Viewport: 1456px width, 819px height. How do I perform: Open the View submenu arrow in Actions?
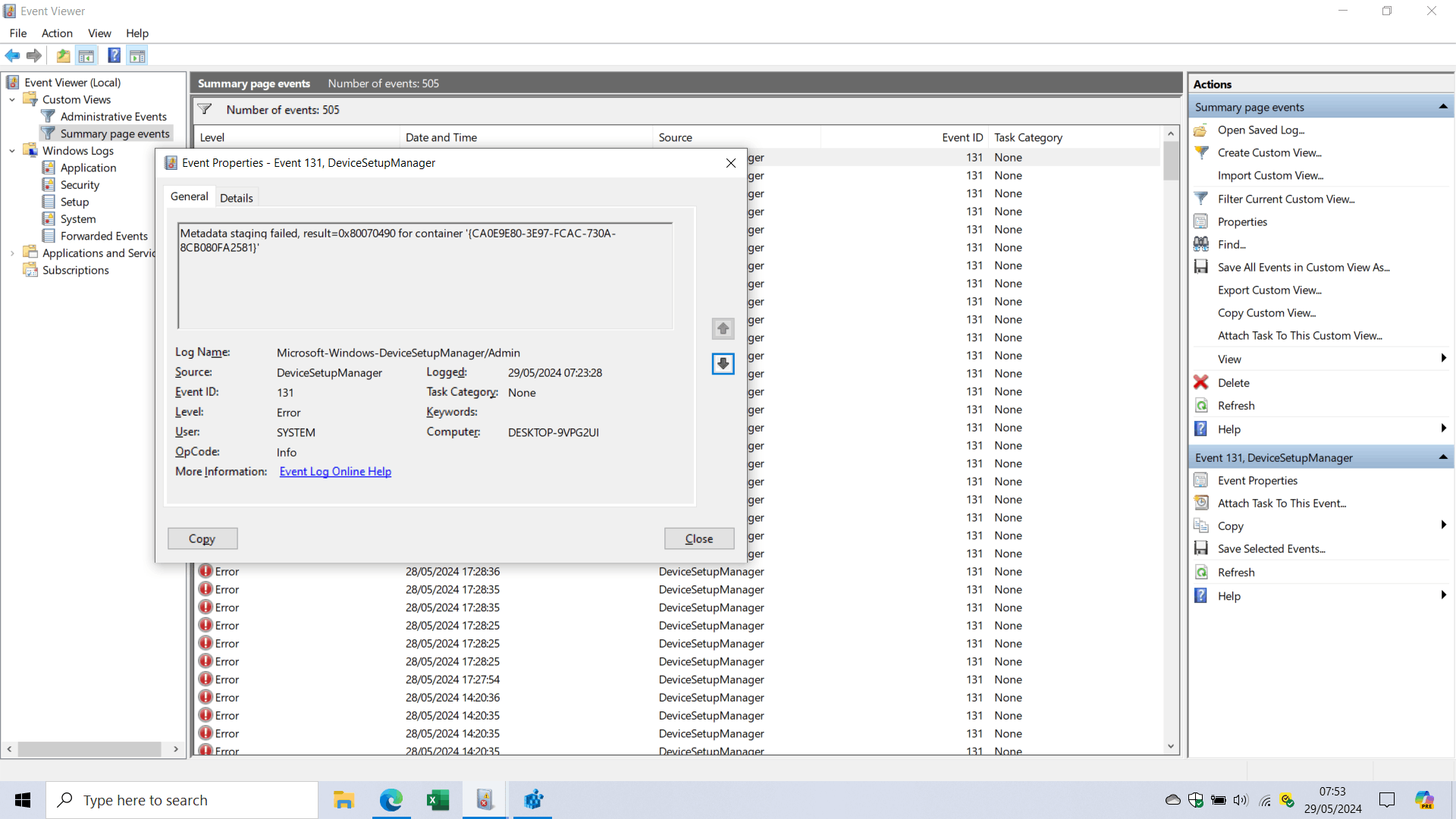[1442, 359]
